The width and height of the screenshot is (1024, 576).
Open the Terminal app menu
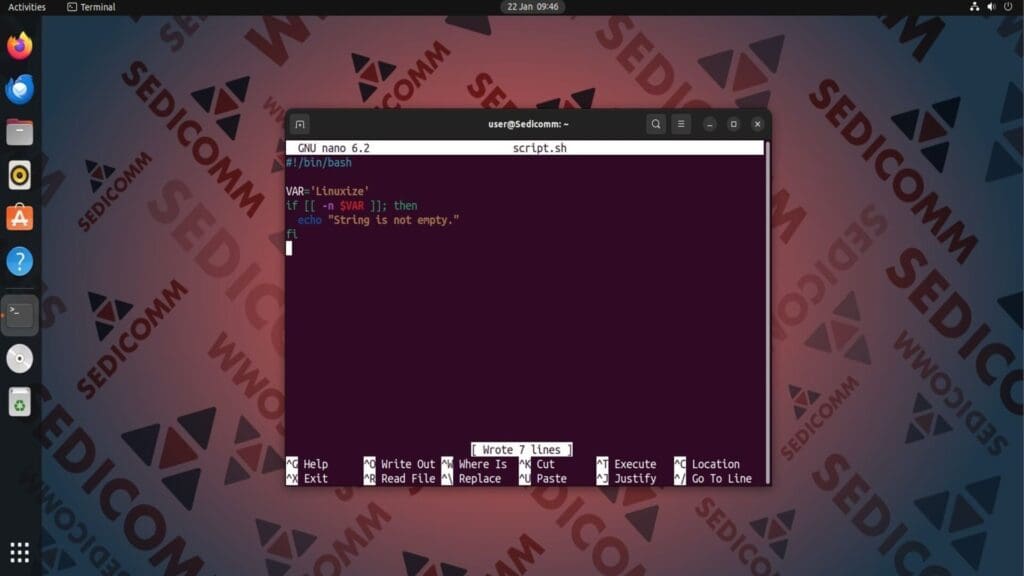93,7
